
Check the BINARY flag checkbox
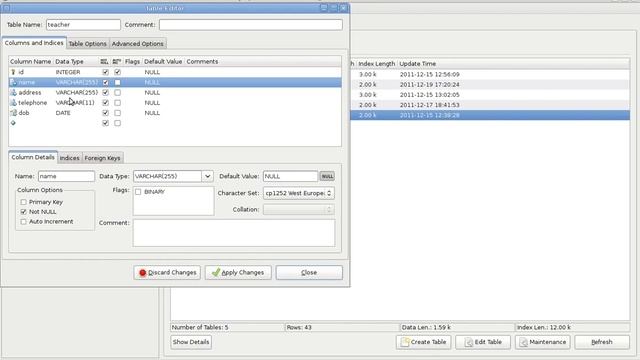[x=138, y=192]
